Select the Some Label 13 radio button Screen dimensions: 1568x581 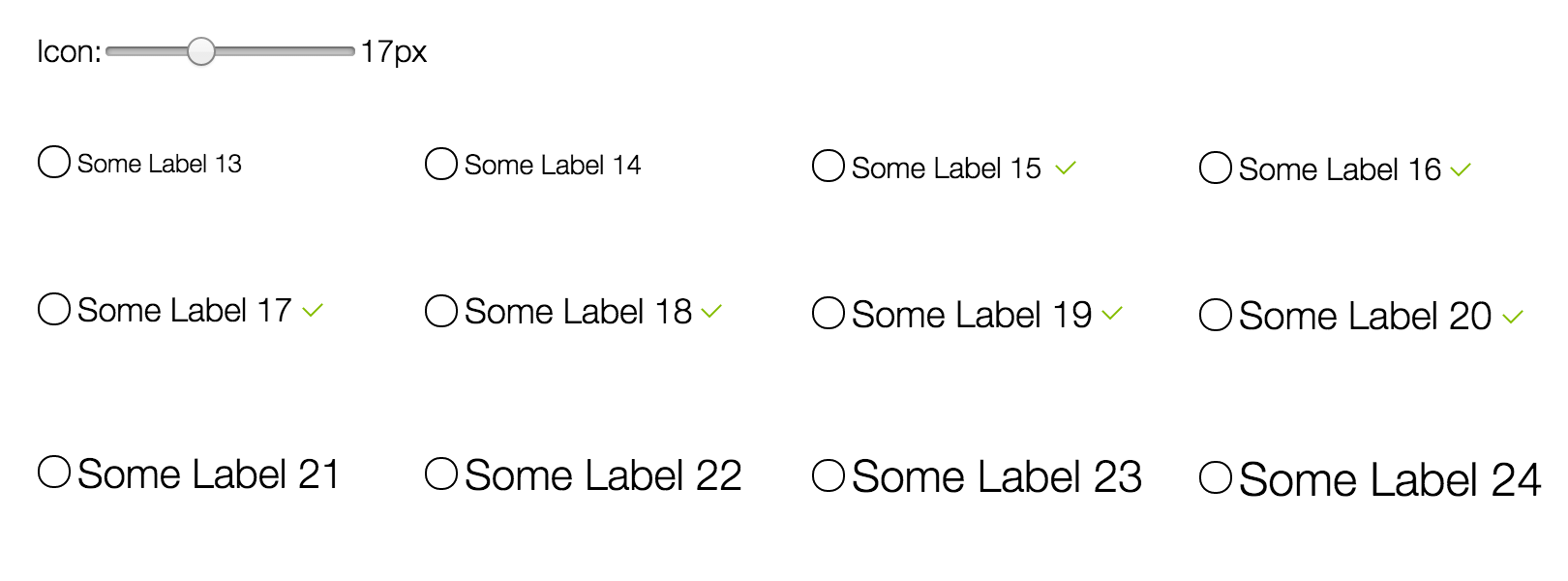(x=54, y=162)
